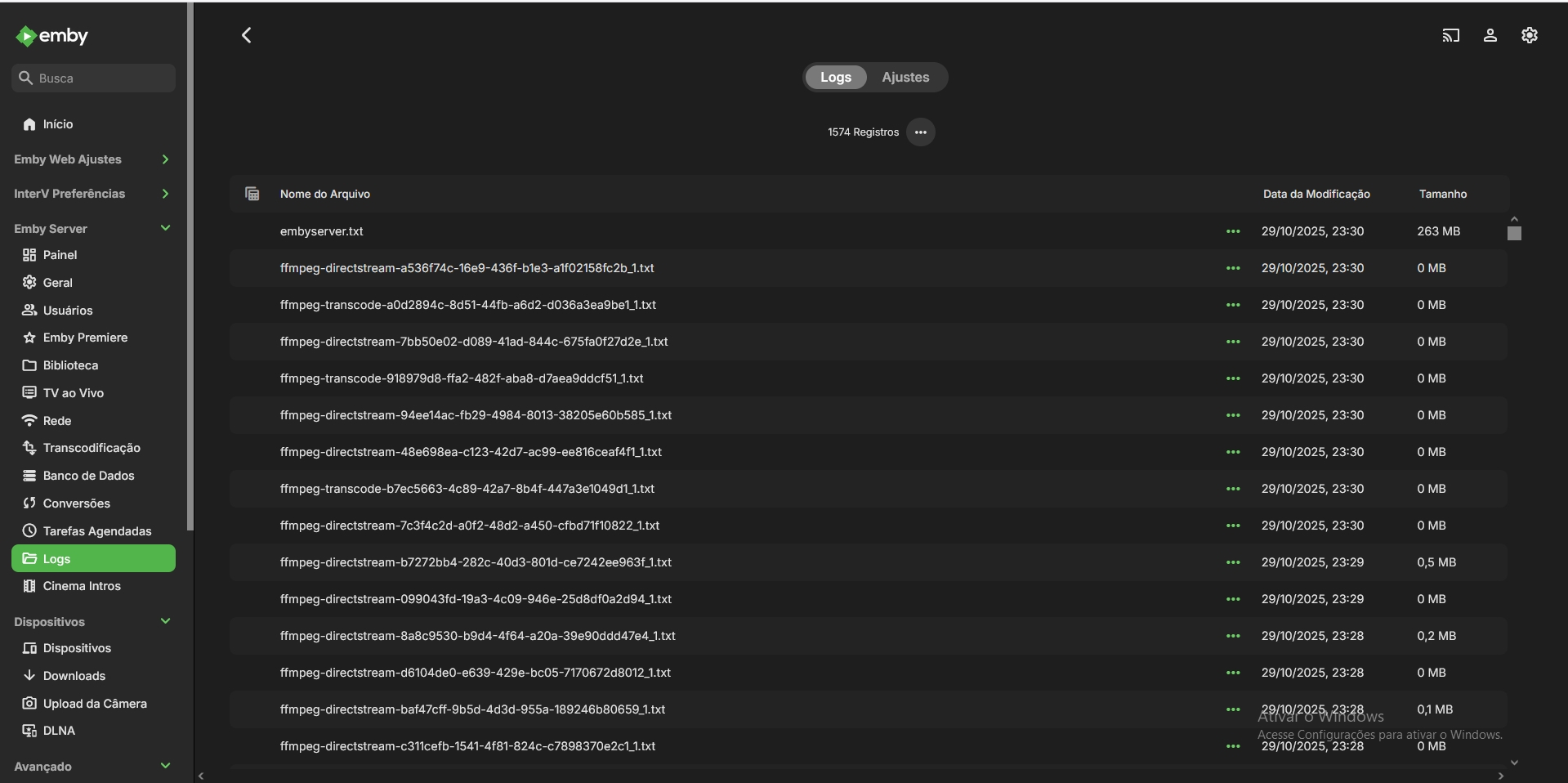Open Emby Premiere page
The height and width of the screenshot is (783, 1568).
pyautogui.click(x=93, y=338)
